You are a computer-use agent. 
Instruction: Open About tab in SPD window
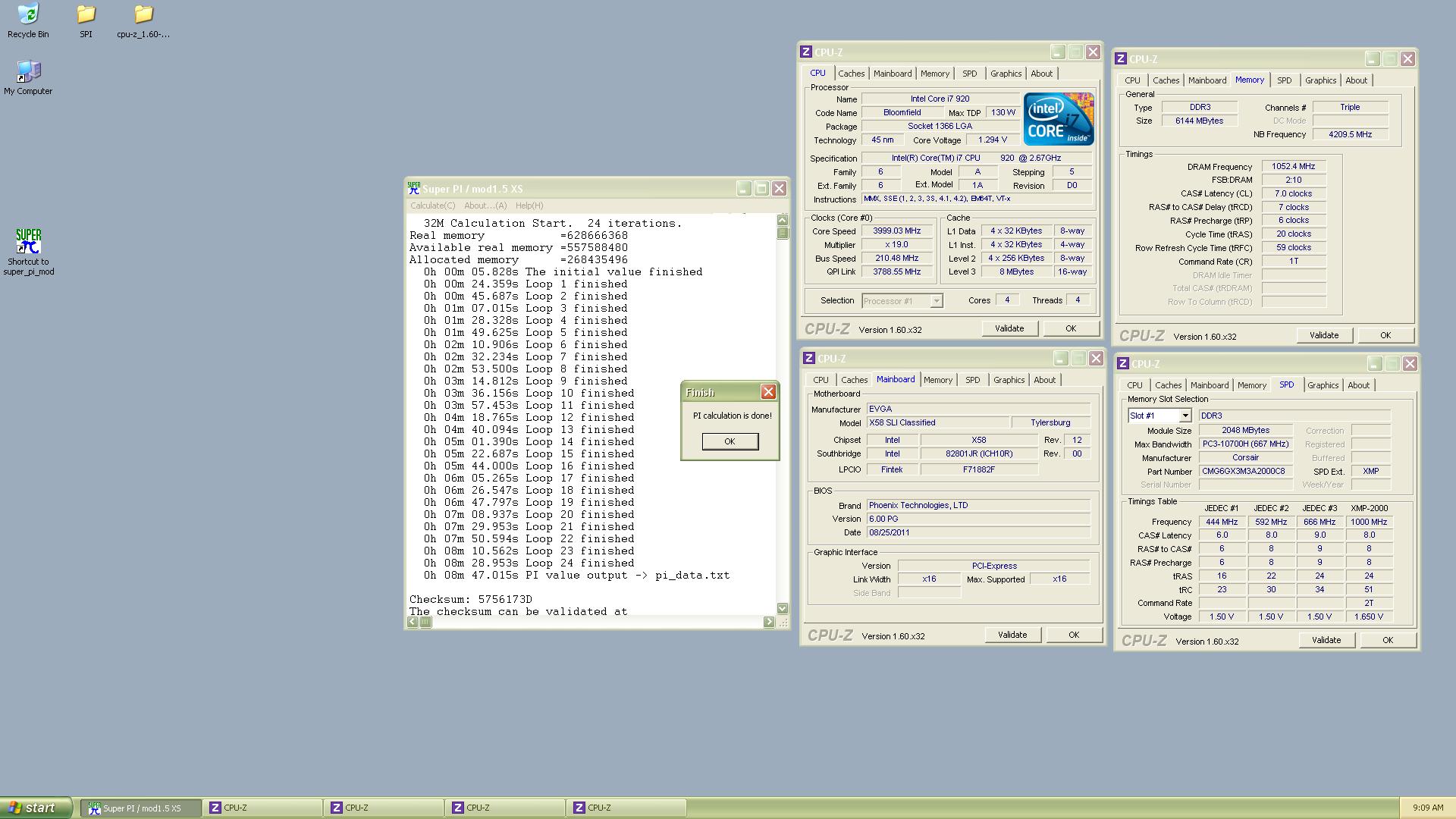pyautogui.click(x=1358, y=385)
